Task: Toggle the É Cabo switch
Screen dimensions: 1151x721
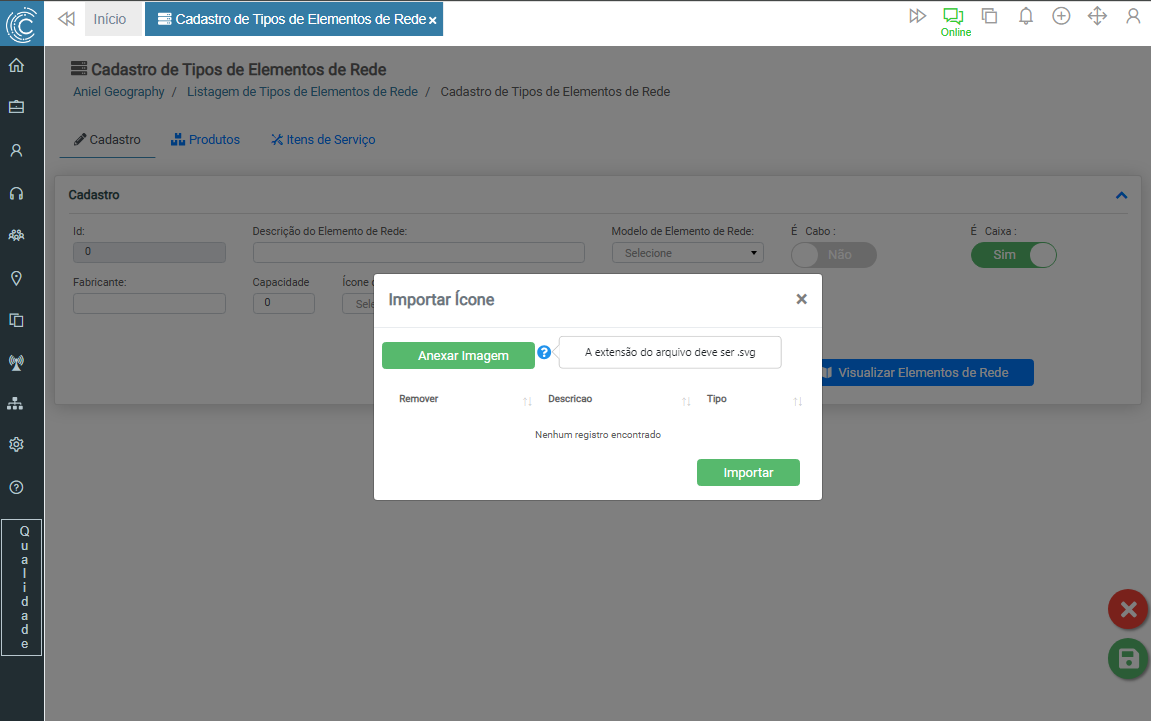Action: click(x=833, y=255)
